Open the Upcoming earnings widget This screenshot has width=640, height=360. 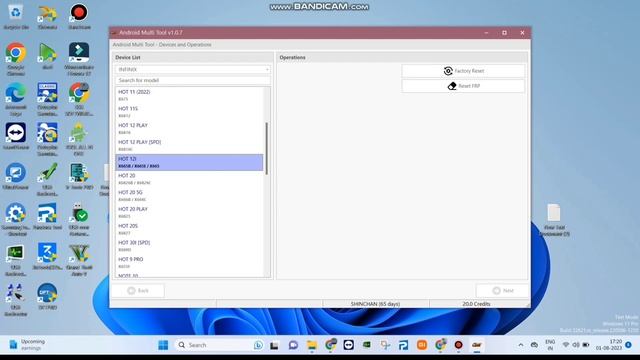pyautogui.click(x=27, y=345)
